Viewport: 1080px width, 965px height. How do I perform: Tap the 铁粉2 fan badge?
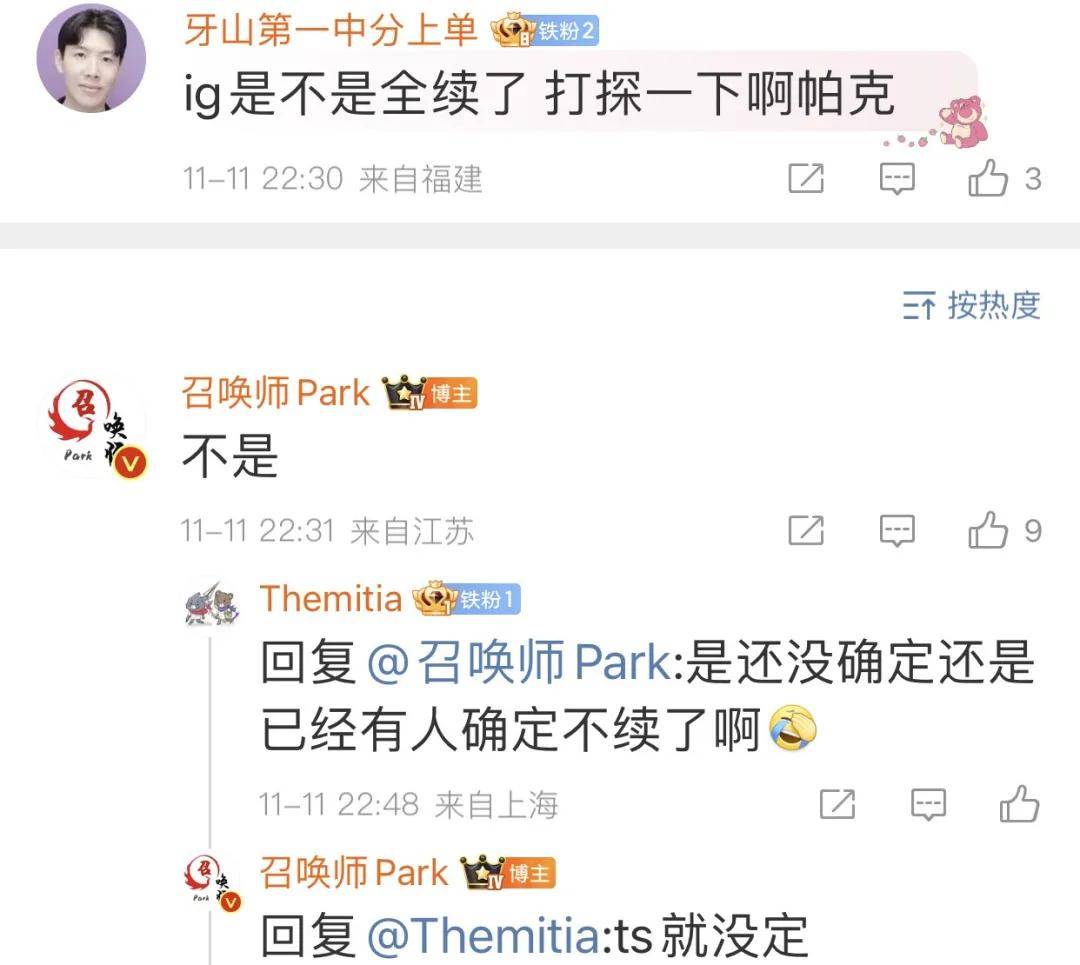[544, 31]
